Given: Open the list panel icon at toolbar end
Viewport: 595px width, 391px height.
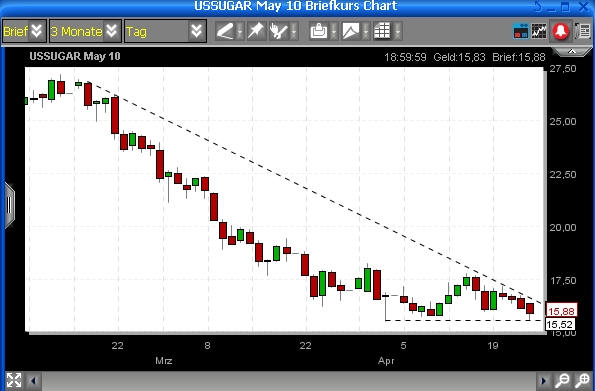Looking at the screenshot, I should [583, 31].
